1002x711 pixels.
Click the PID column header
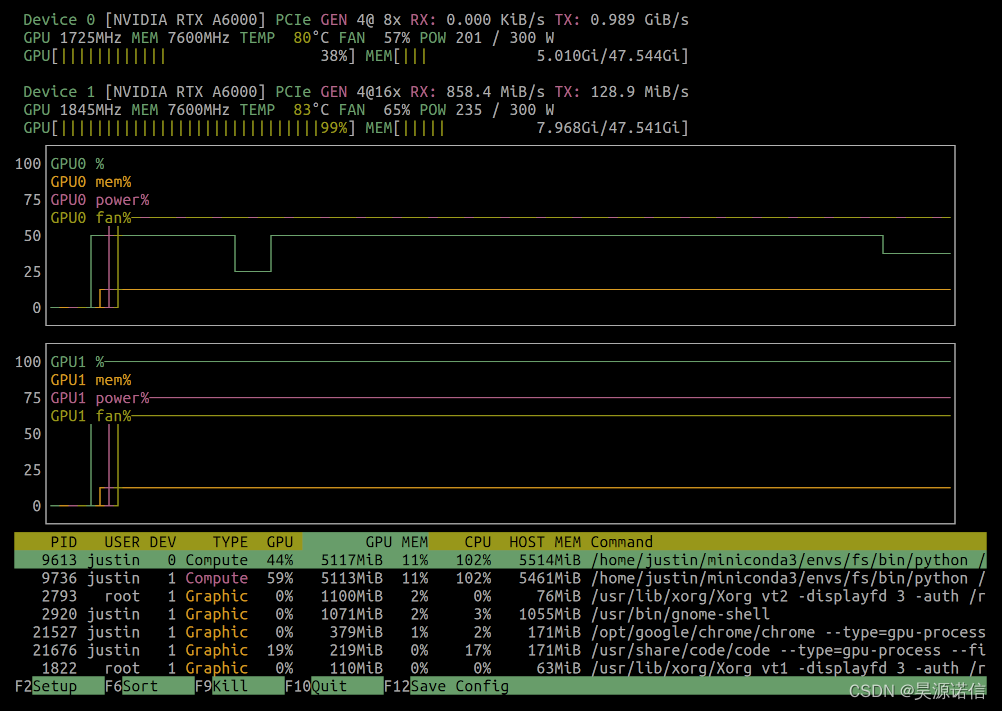click(x=63, y=542)
